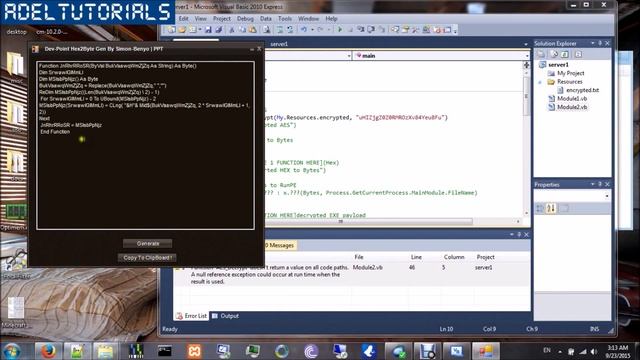The image size is (640, 360).
Task: Click the Cut scissors icon
Action: coord(232,29)
